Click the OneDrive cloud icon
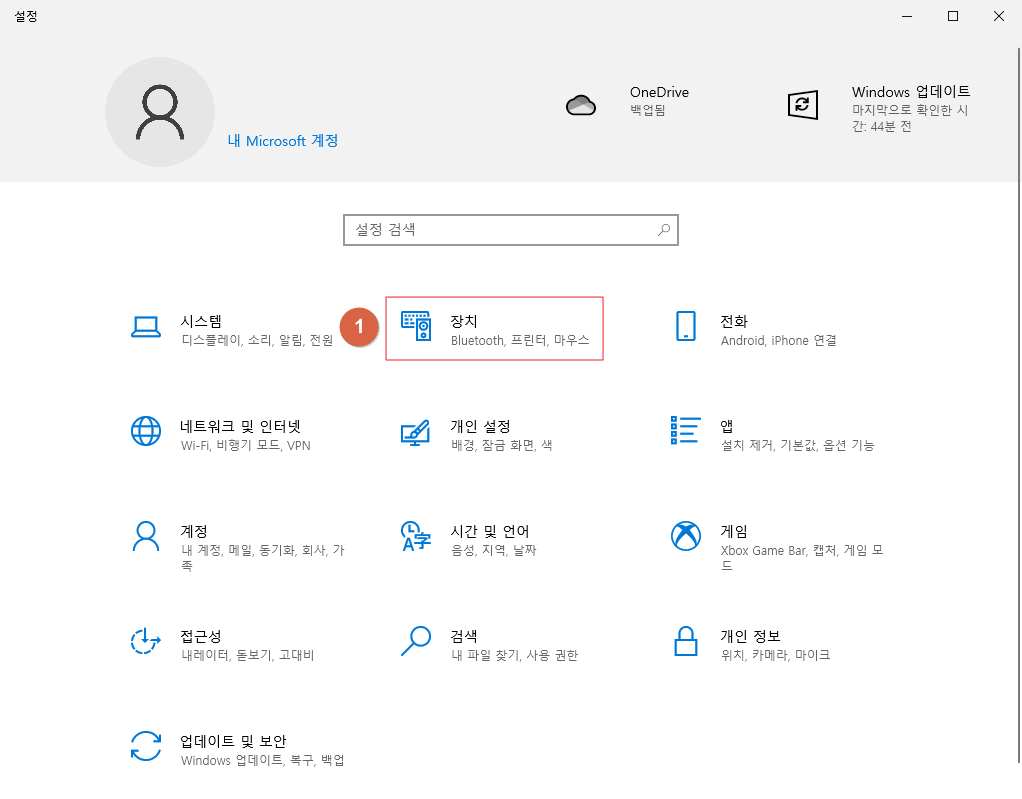The width and height of the screenshot is (1022, 799). click(x=581, y=105)
